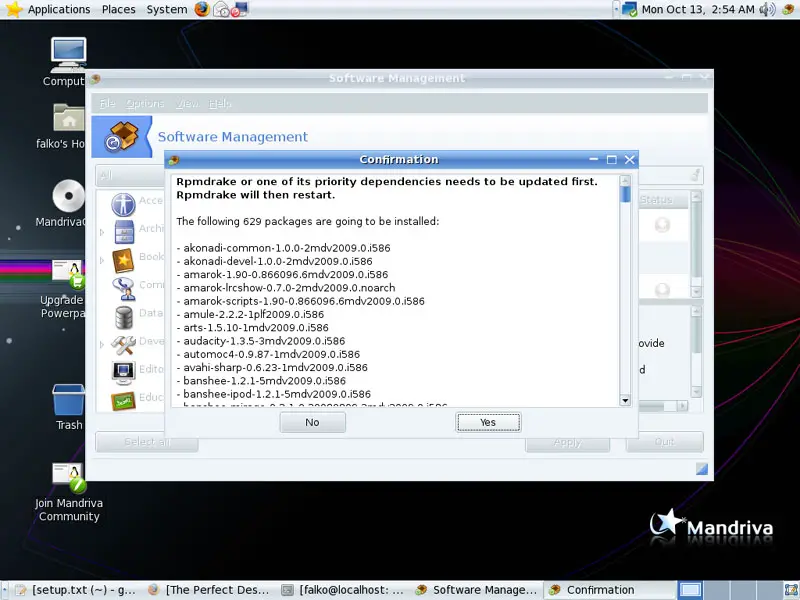Open the Trash desktop icon

pyautogui.click(x=68, y=399)
